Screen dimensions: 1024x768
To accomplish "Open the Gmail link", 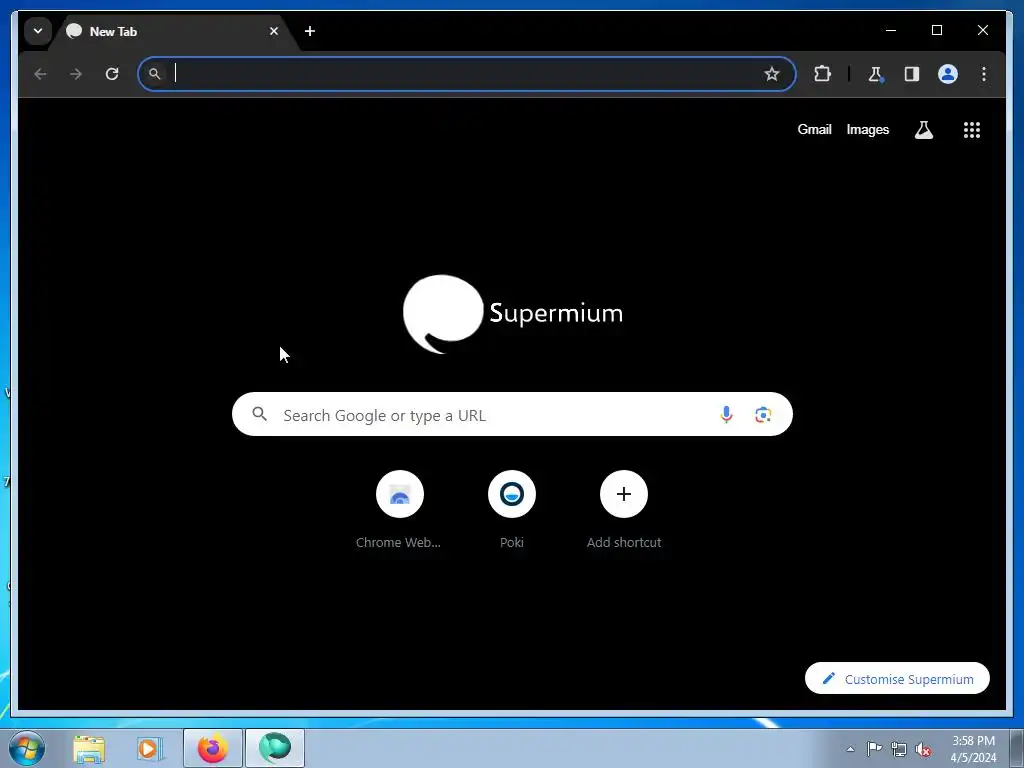I will point(814,129).
